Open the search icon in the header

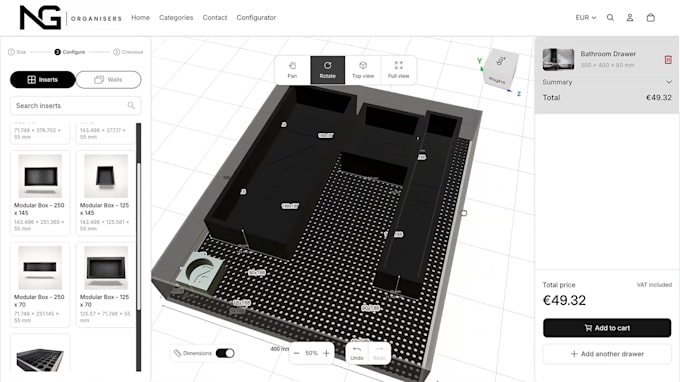point(610,18)
